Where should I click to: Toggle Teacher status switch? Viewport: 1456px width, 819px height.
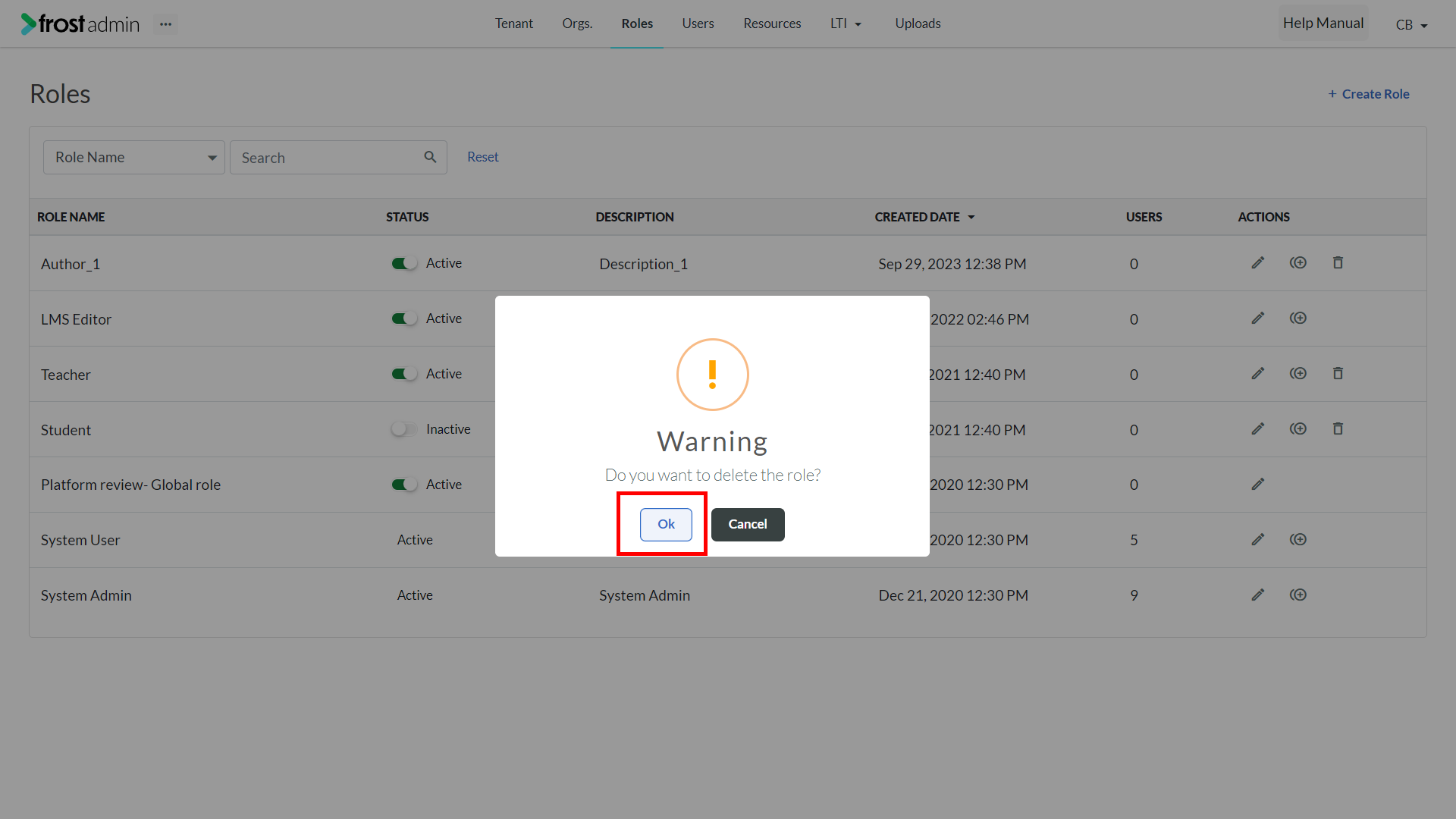coord(404,374)
